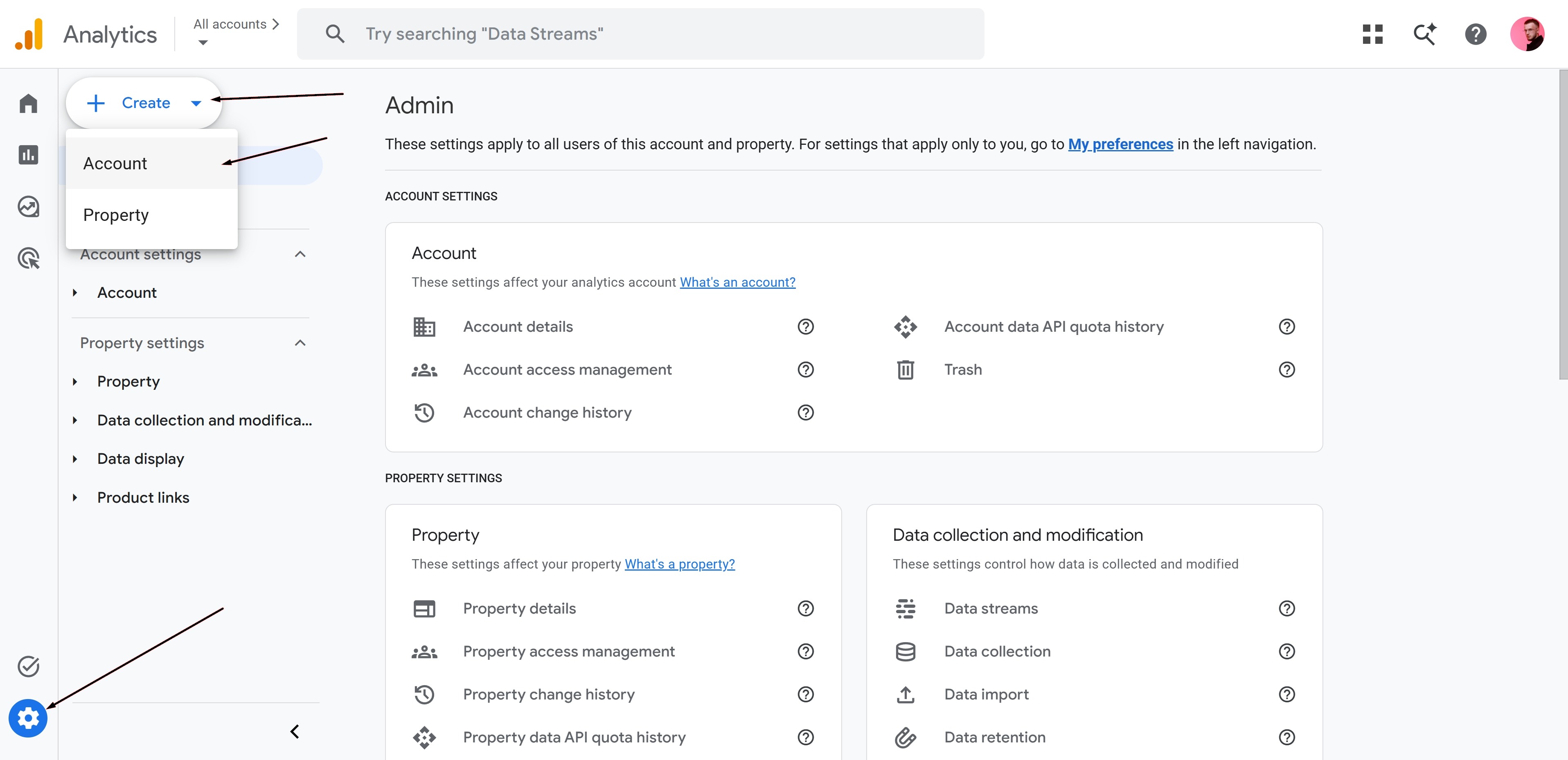Collapse the Account settings section
Viewport: 1568px width, 760px height.
[x=300, y=254]
